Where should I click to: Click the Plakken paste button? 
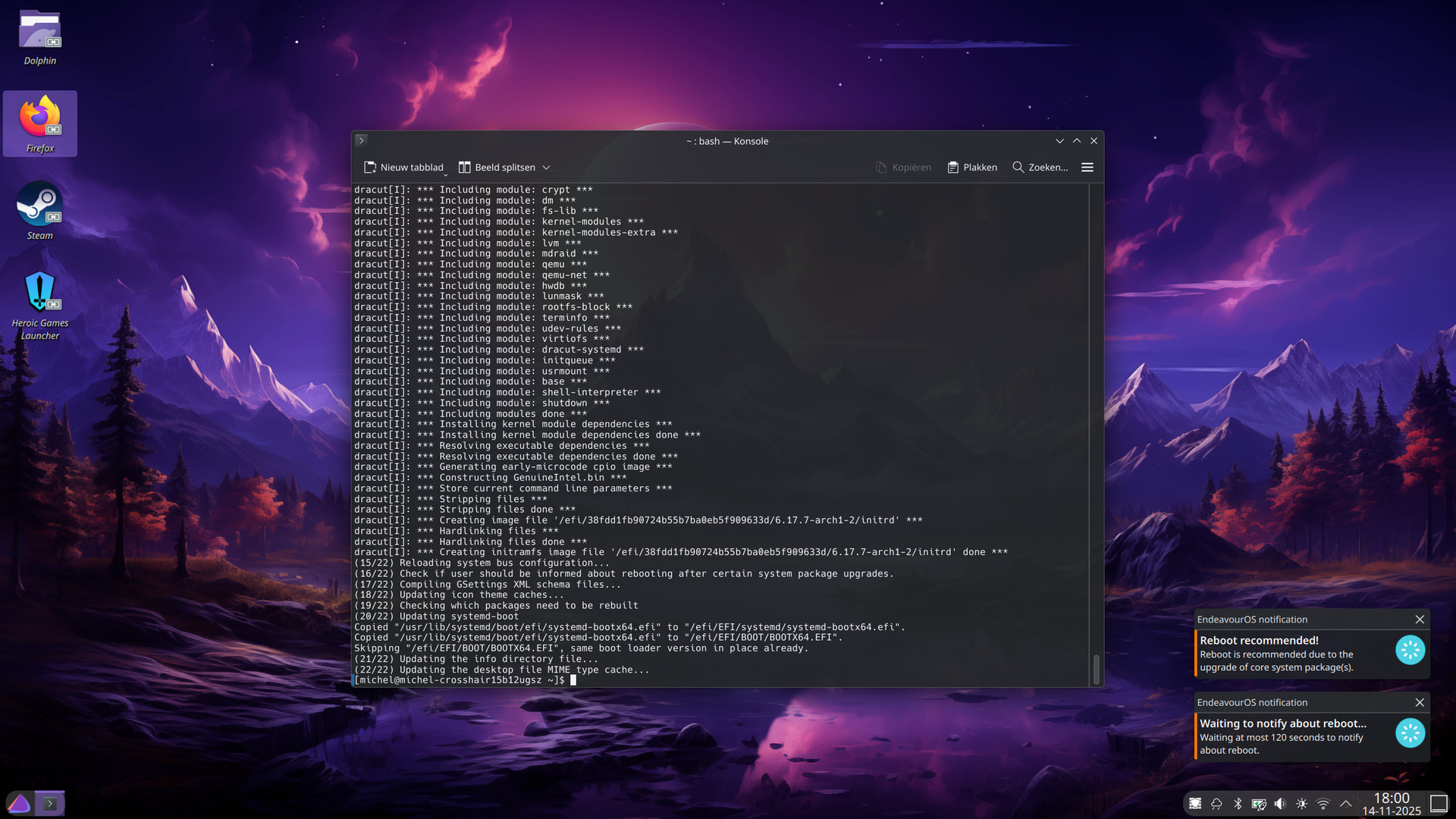pos(972,168)
